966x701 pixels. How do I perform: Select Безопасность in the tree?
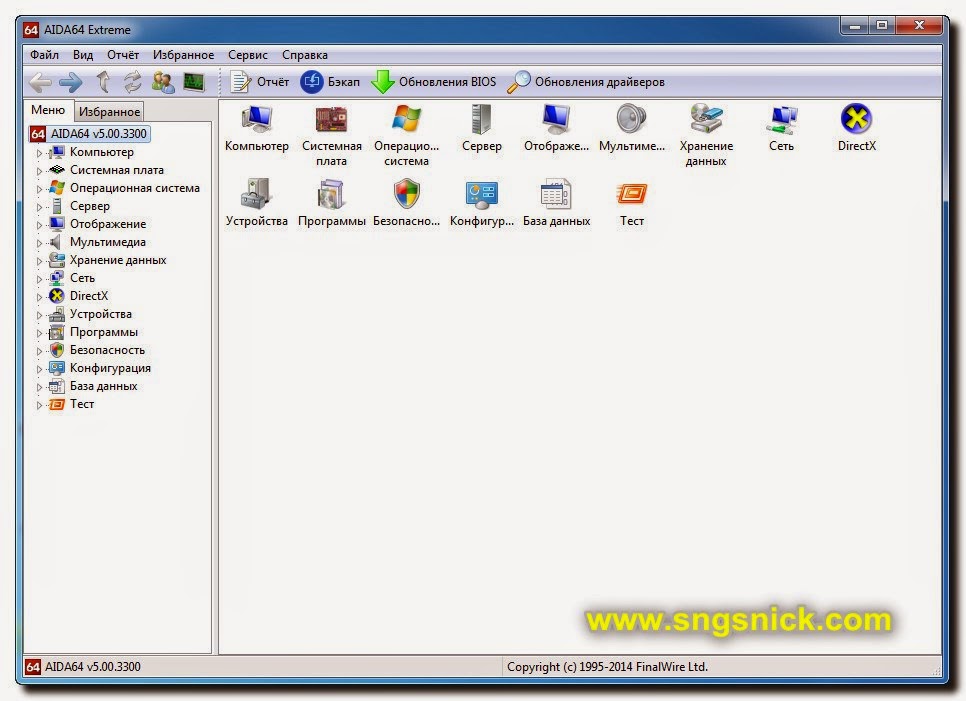(107, 350)
